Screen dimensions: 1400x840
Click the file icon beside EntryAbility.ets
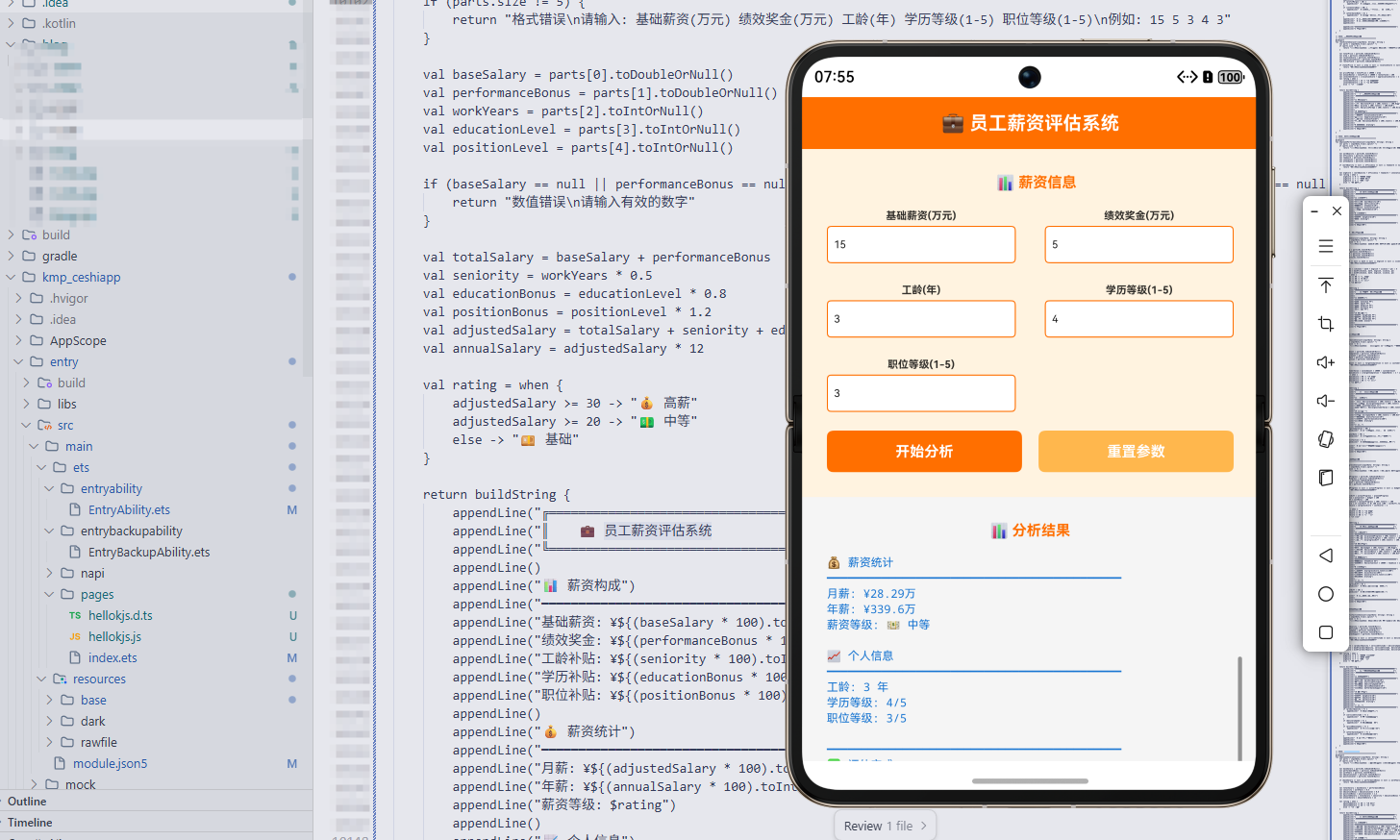(x=75, y=509)
